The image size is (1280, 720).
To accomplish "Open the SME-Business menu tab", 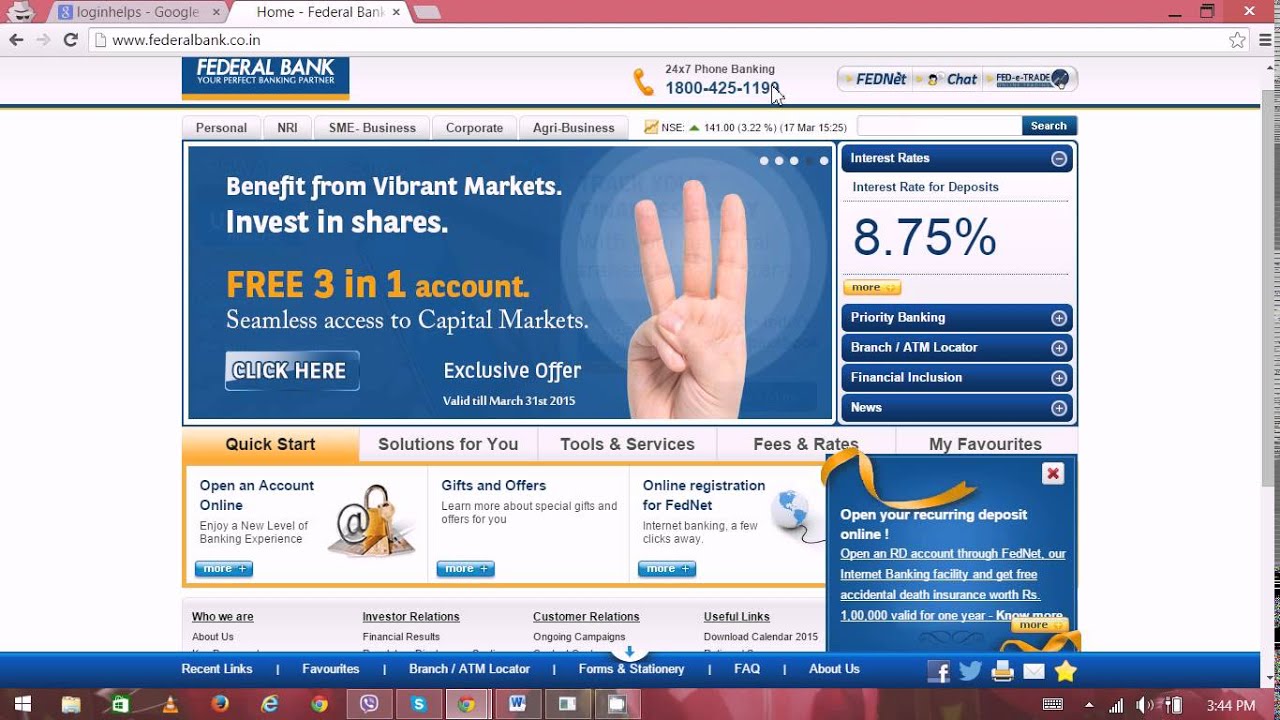I will [372, 128].
